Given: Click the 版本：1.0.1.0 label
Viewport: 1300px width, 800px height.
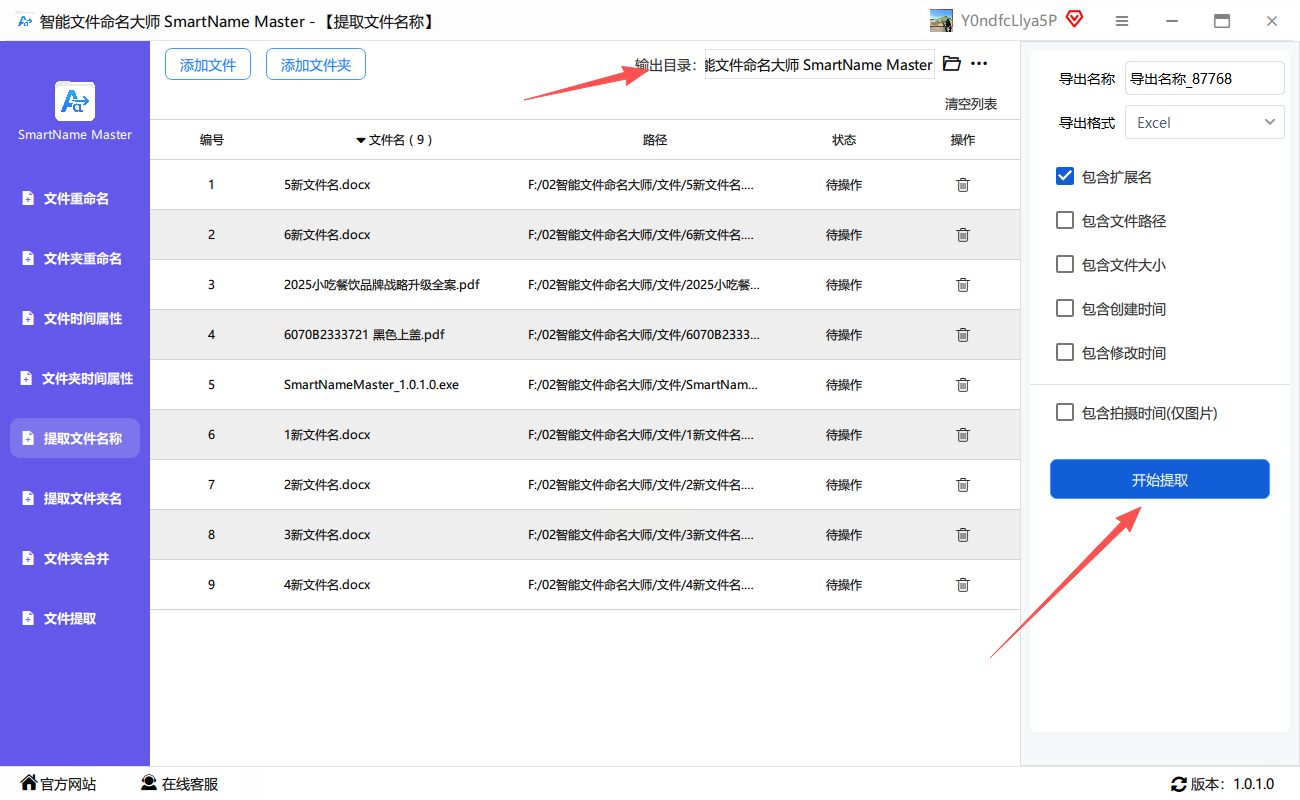Looking at the screenshot, I should pyautogui.click(x=1233, y=784).
